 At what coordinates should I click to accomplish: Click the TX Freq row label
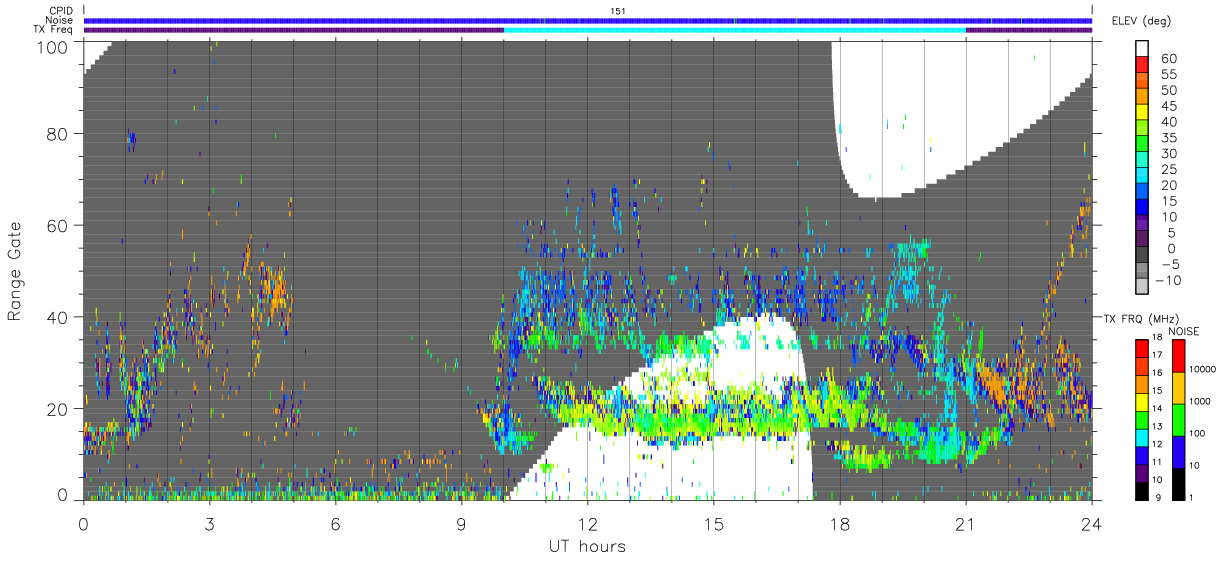click(55, 29)
